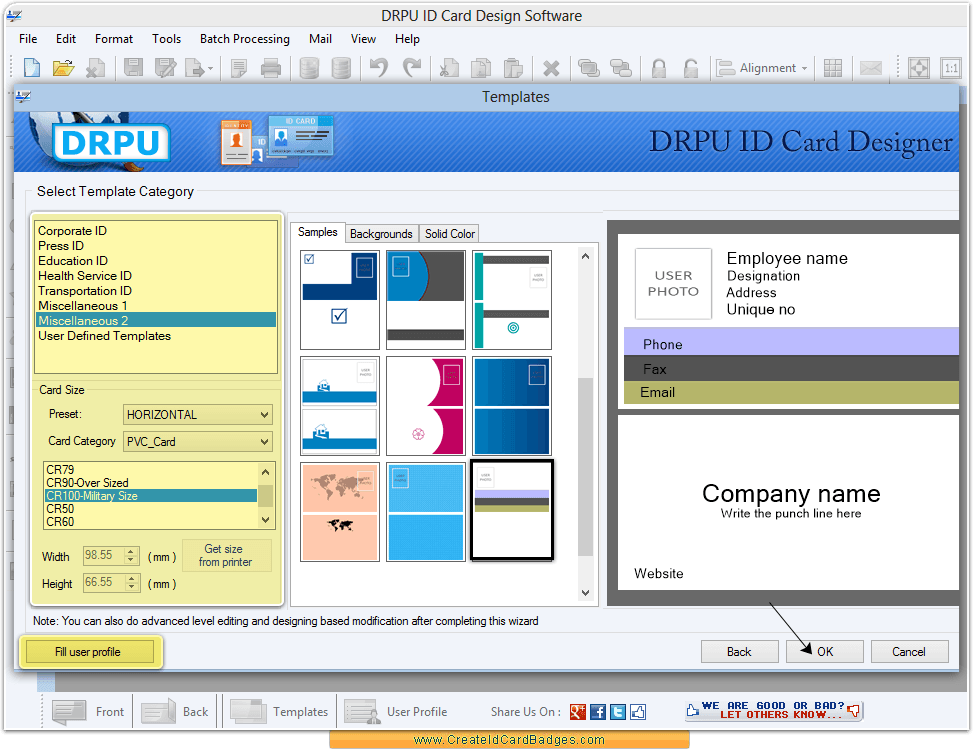Click the card size list up arrow
The height and width of the screenshot is (750, 973).
coord(266,472)
